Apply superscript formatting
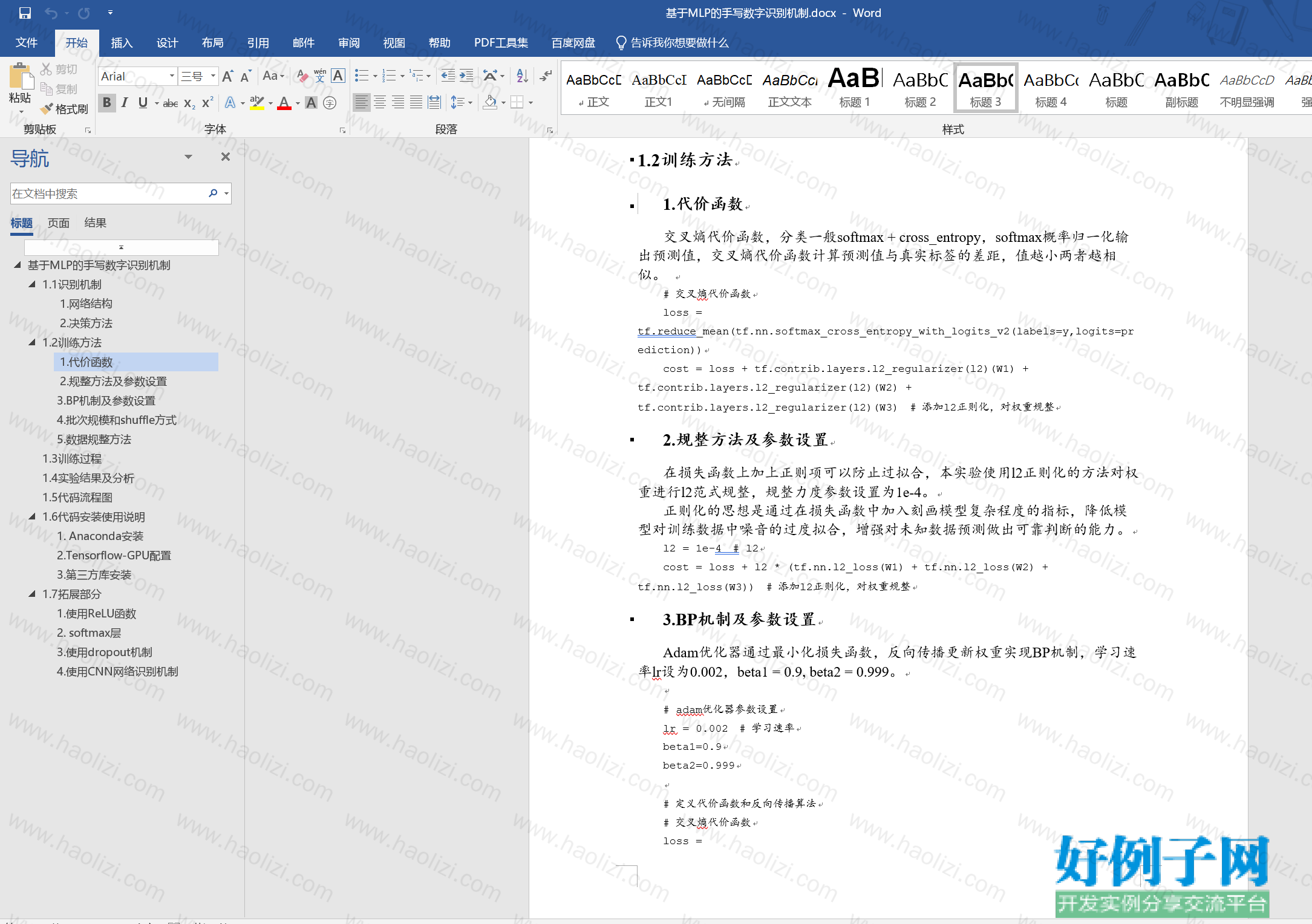 207,103
